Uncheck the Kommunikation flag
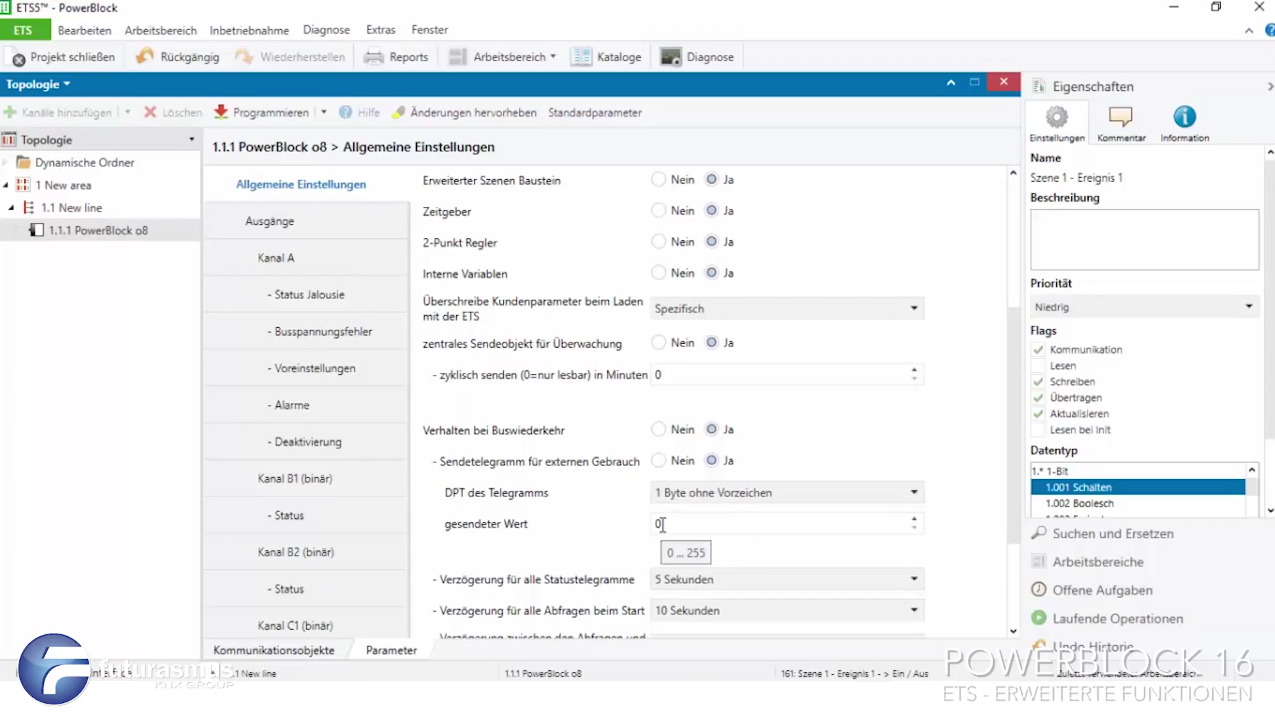The width and height of the screenshot is (1275, 716). [x=1038, y=350]
